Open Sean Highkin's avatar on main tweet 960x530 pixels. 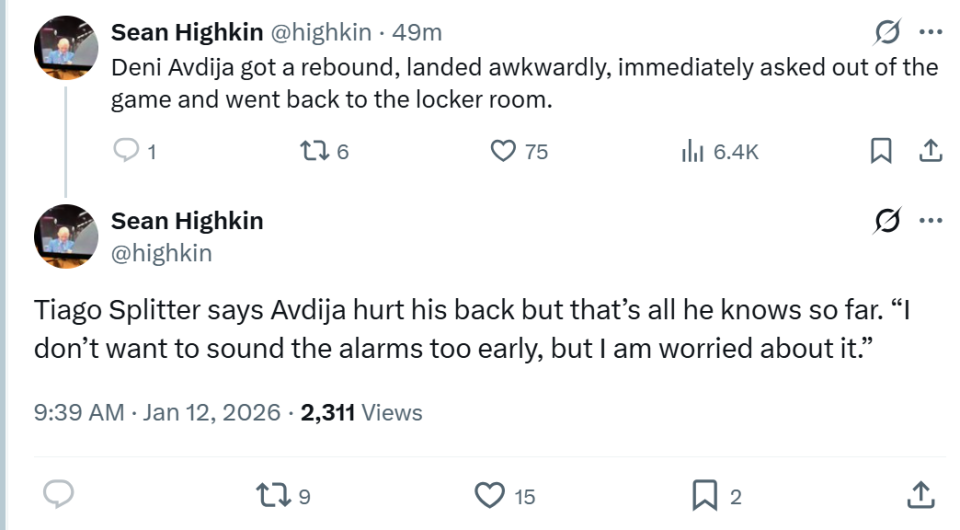[x=66, y=235]
